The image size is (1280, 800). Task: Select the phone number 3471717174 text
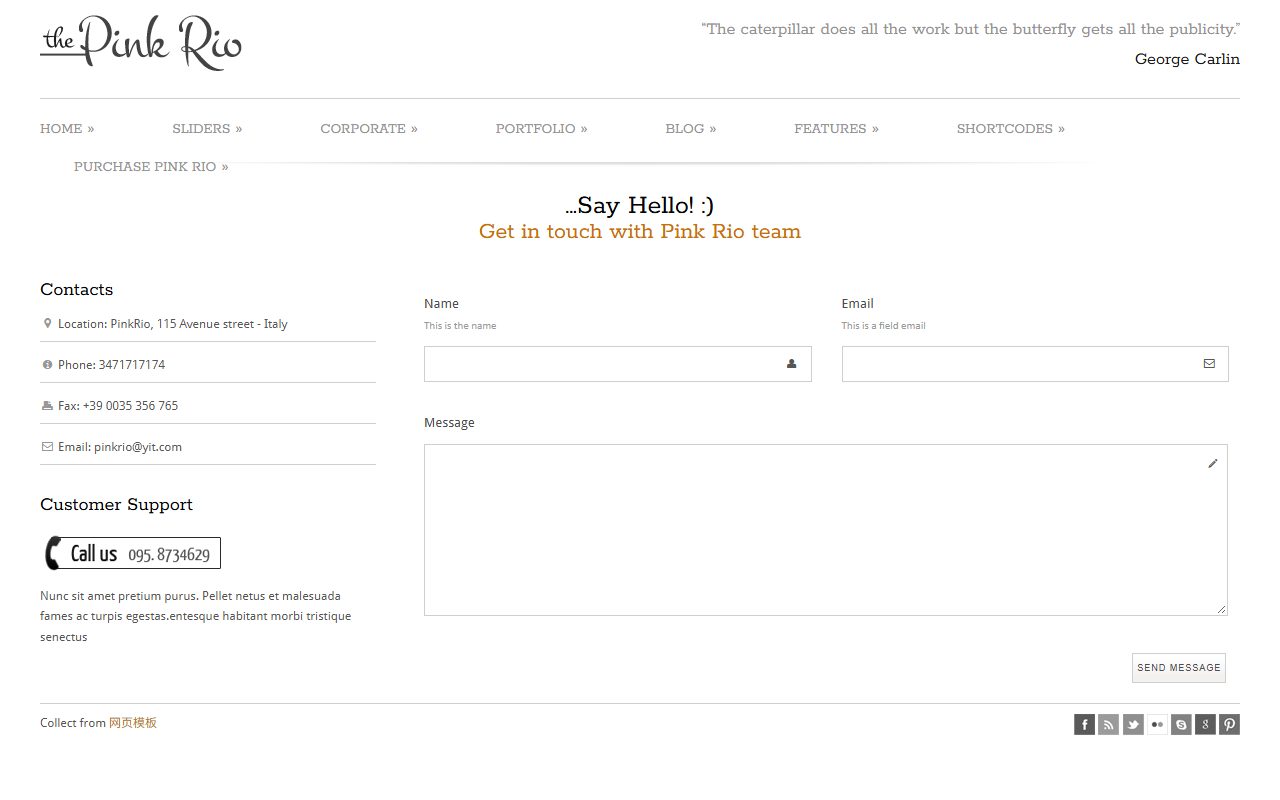point(132,365)
